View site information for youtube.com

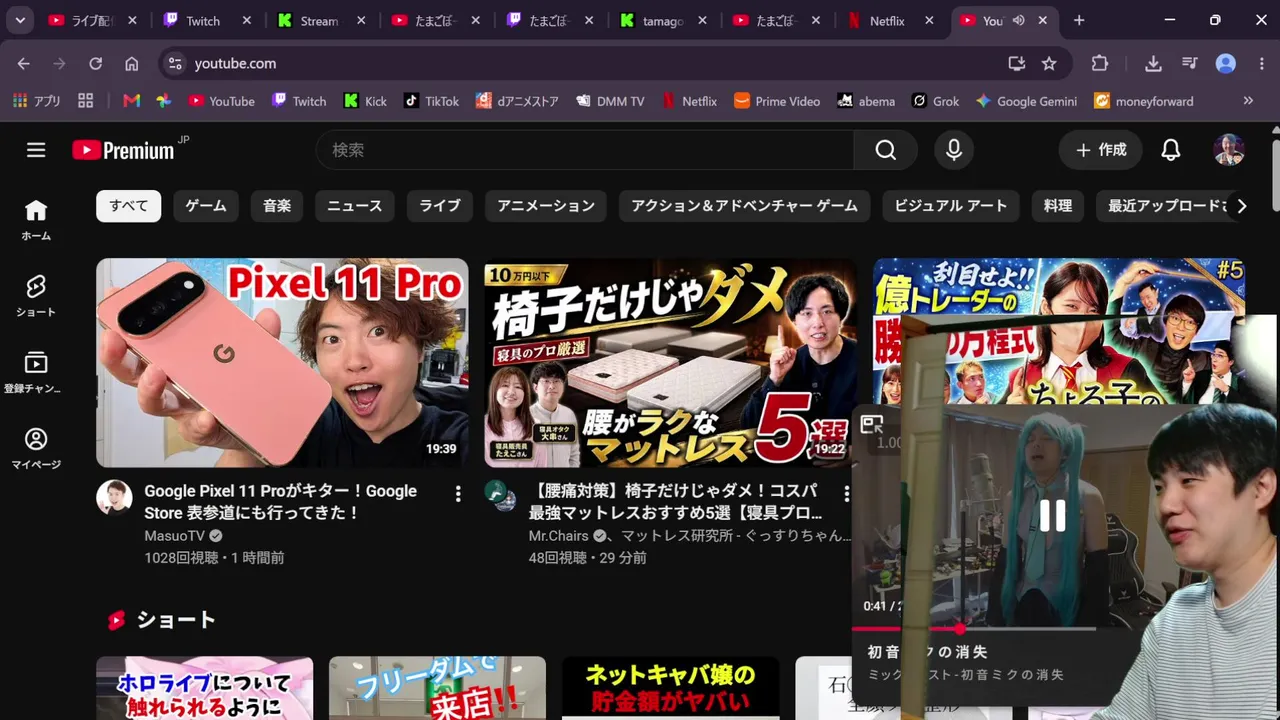coord(175,63)
